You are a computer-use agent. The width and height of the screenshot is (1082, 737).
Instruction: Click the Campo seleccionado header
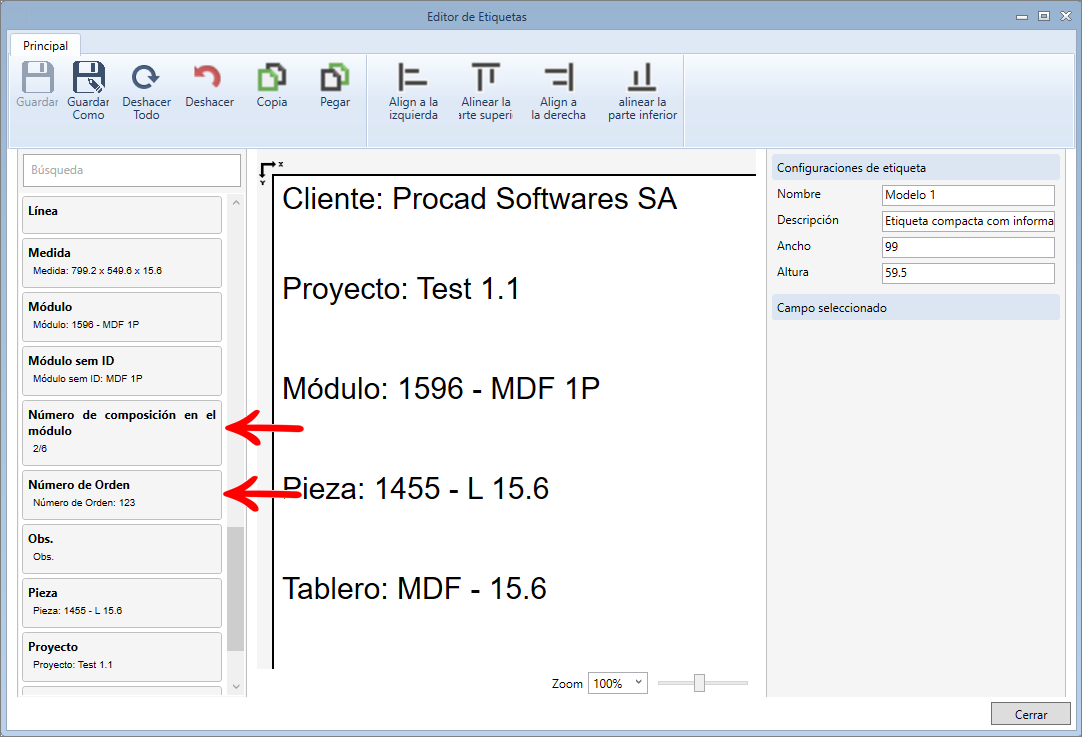916,308
